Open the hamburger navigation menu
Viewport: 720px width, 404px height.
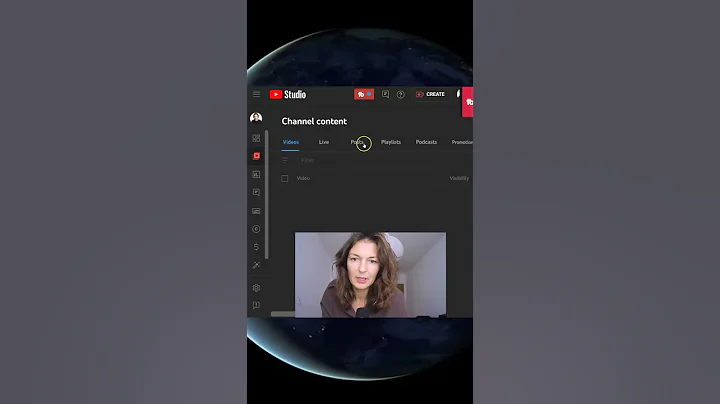[x=256, y=94]
